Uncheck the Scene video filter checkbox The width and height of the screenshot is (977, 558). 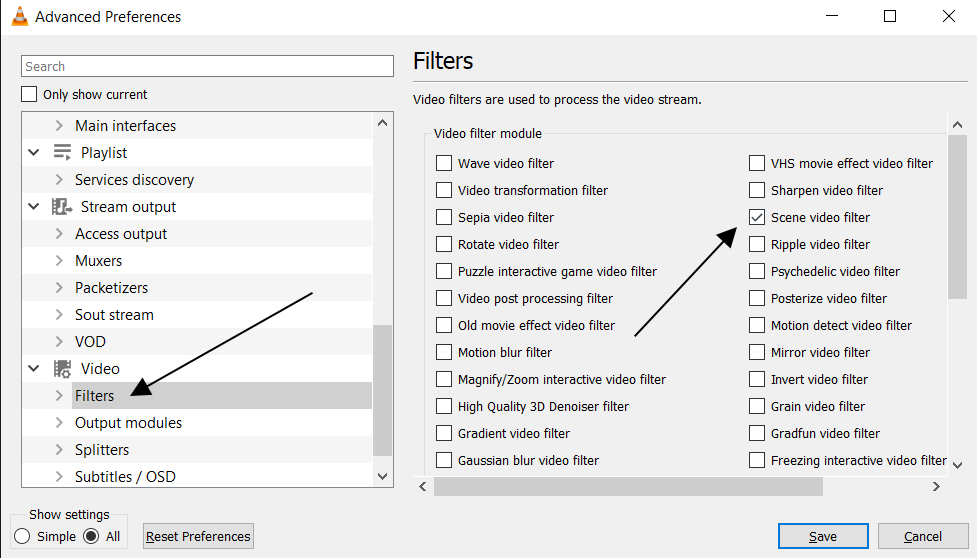pos(757,218)
